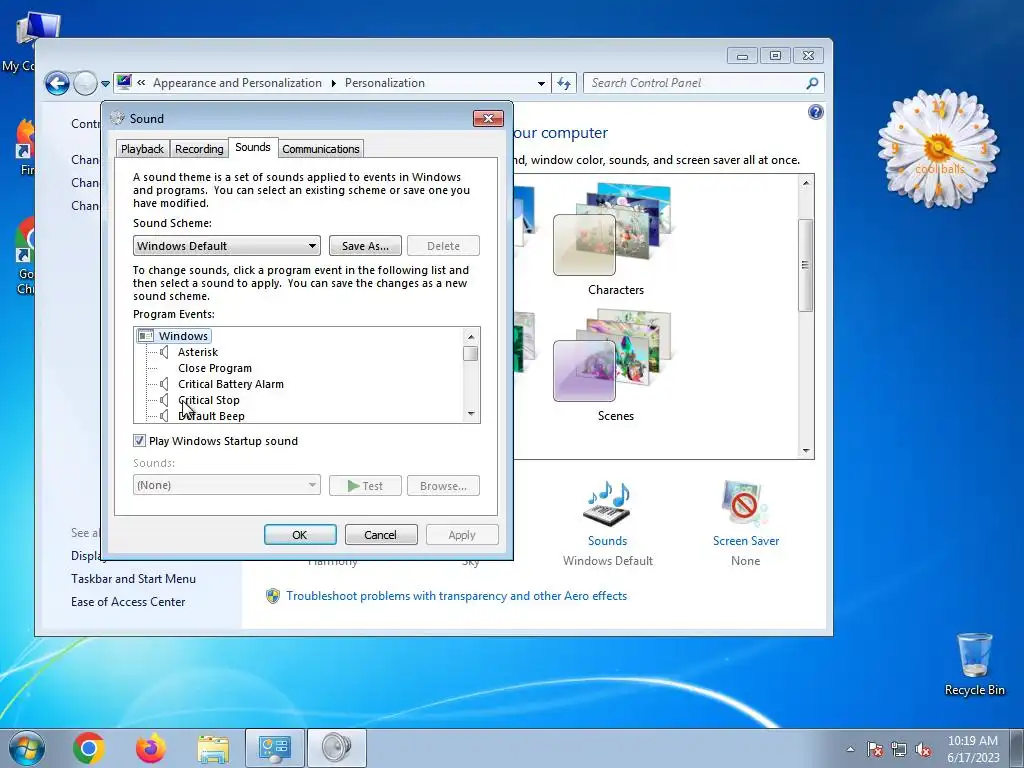
Task: Show hidden tray icons arrow
Action: (850, 749)
